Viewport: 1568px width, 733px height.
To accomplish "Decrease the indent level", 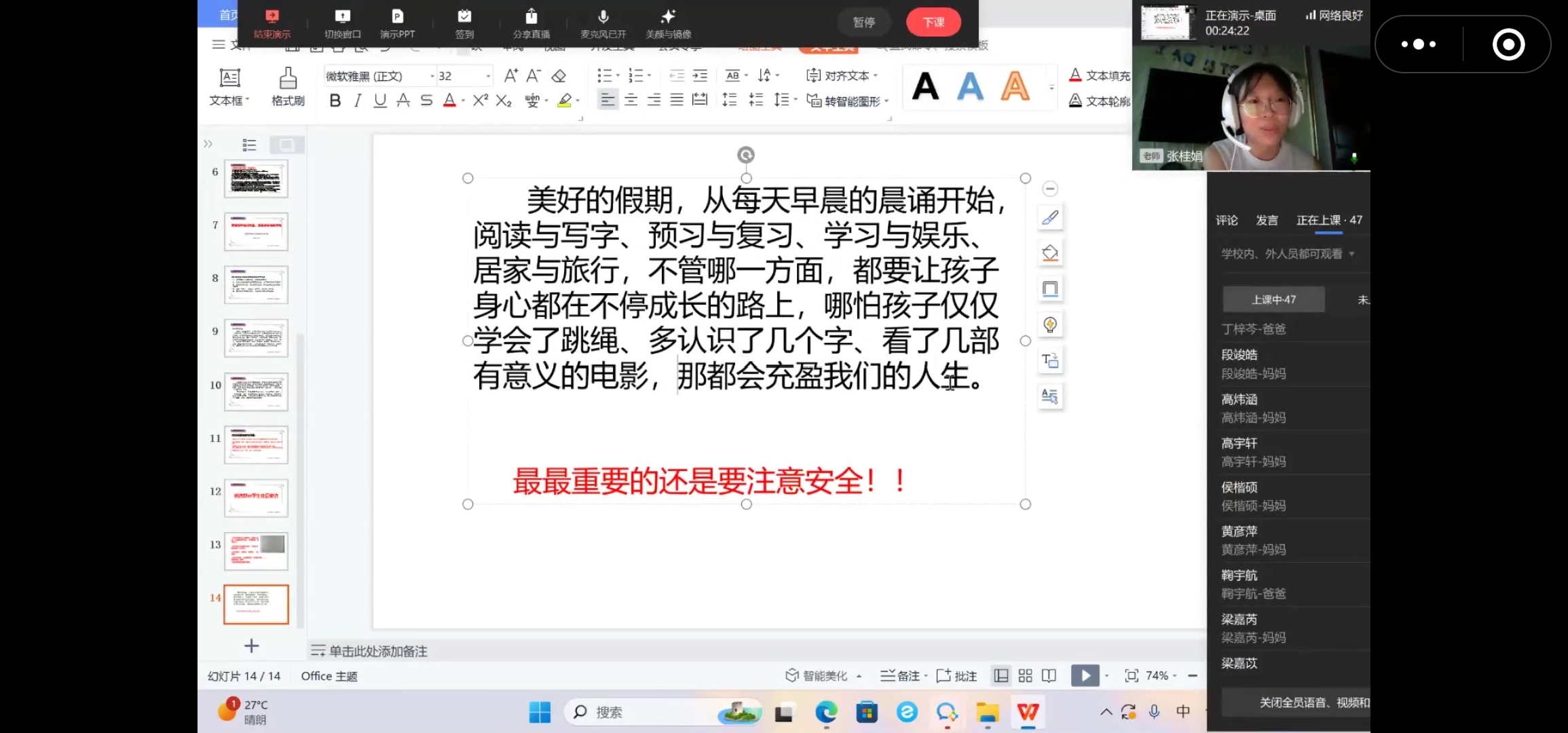I will coord(677,75).
